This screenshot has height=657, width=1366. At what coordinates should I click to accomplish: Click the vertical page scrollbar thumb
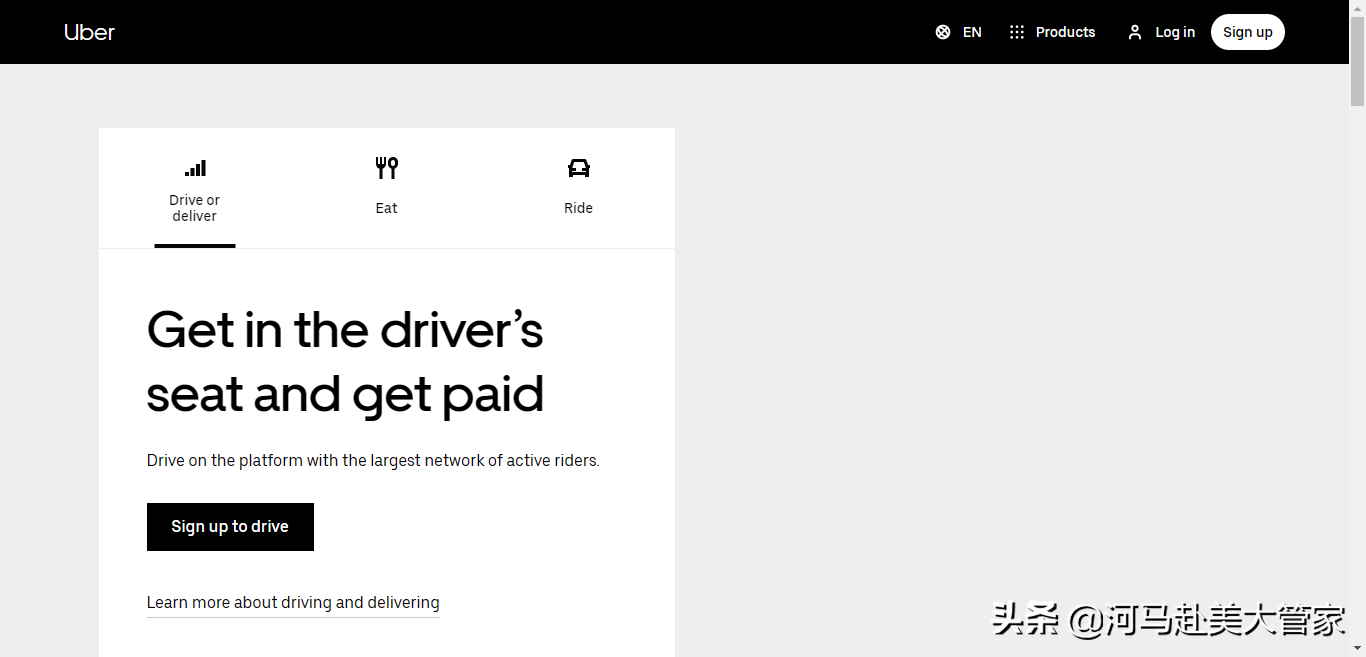tap(1357, 60)
